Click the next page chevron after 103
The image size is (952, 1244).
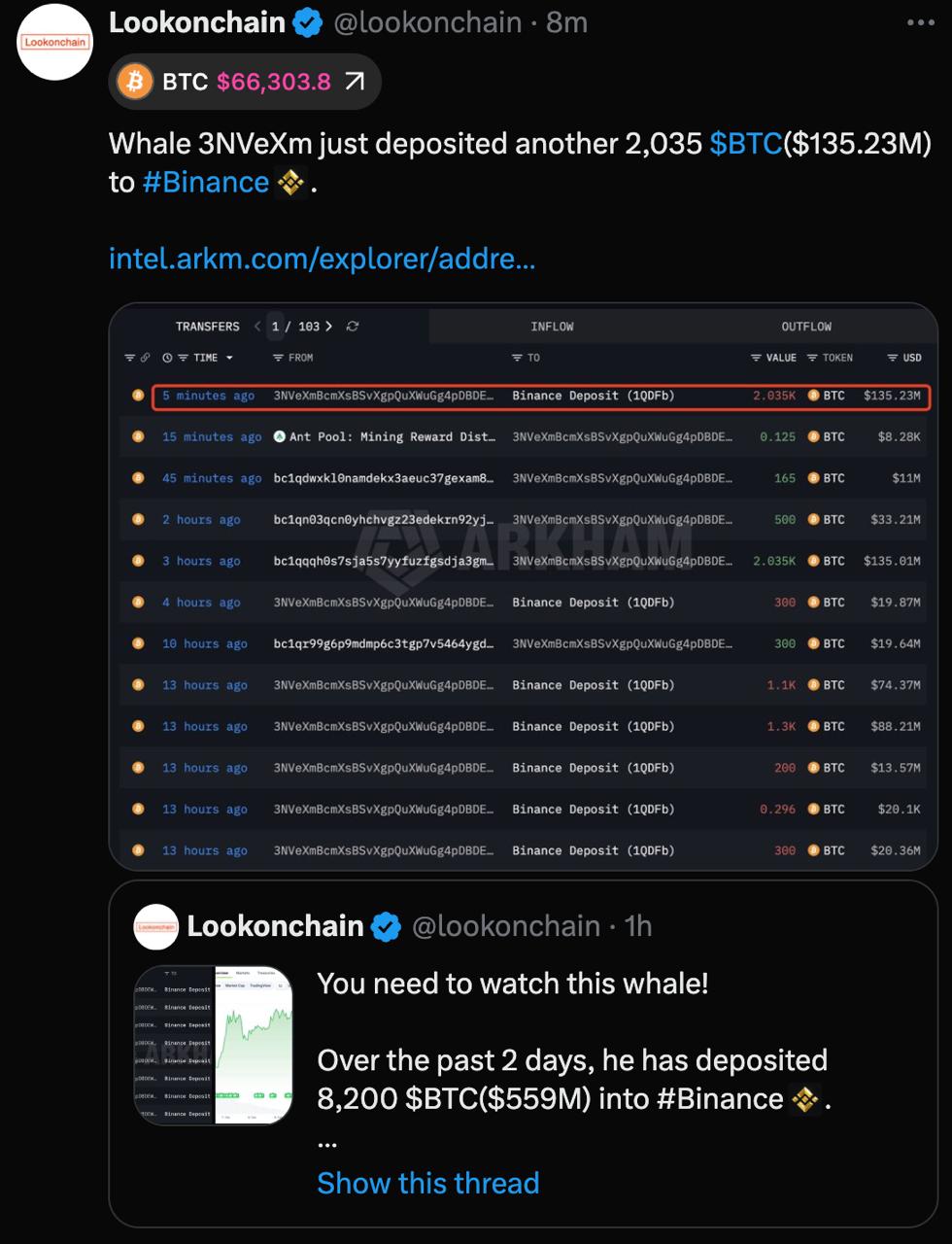tap(329, 327)
